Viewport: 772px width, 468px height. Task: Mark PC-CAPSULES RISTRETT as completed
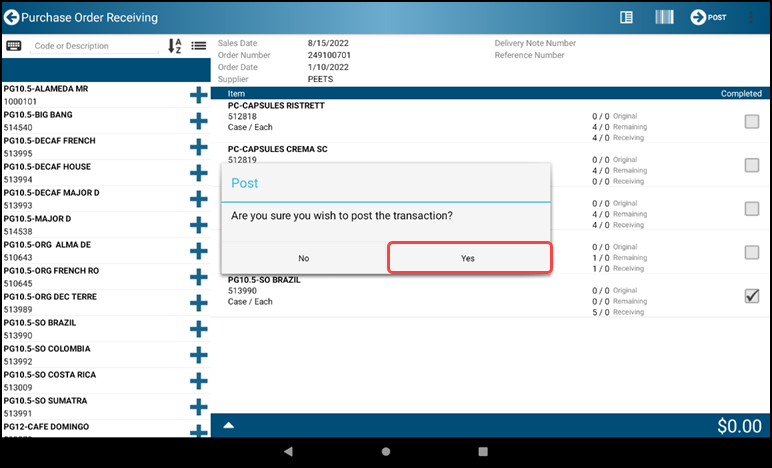click(752, 122)
